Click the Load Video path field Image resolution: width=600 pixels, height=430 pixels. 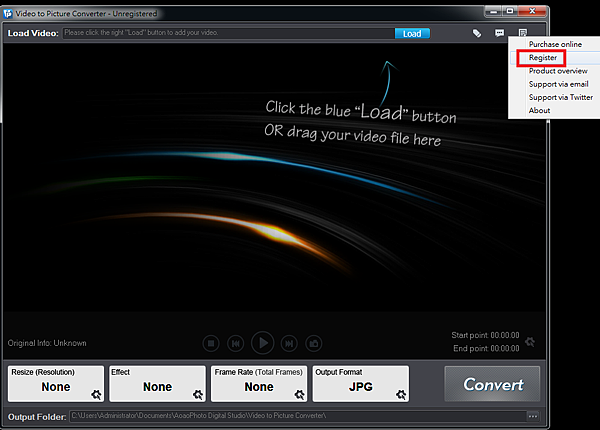(x=229, y=33)
